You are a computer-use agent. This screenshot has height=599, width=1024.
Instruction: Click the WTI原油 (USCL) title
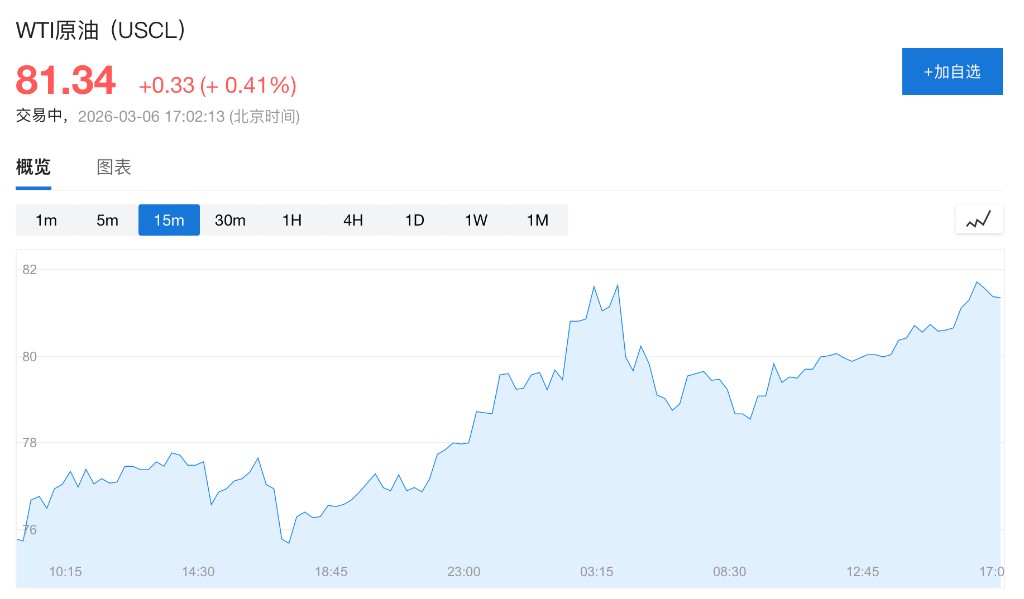(x=101, y=31)
